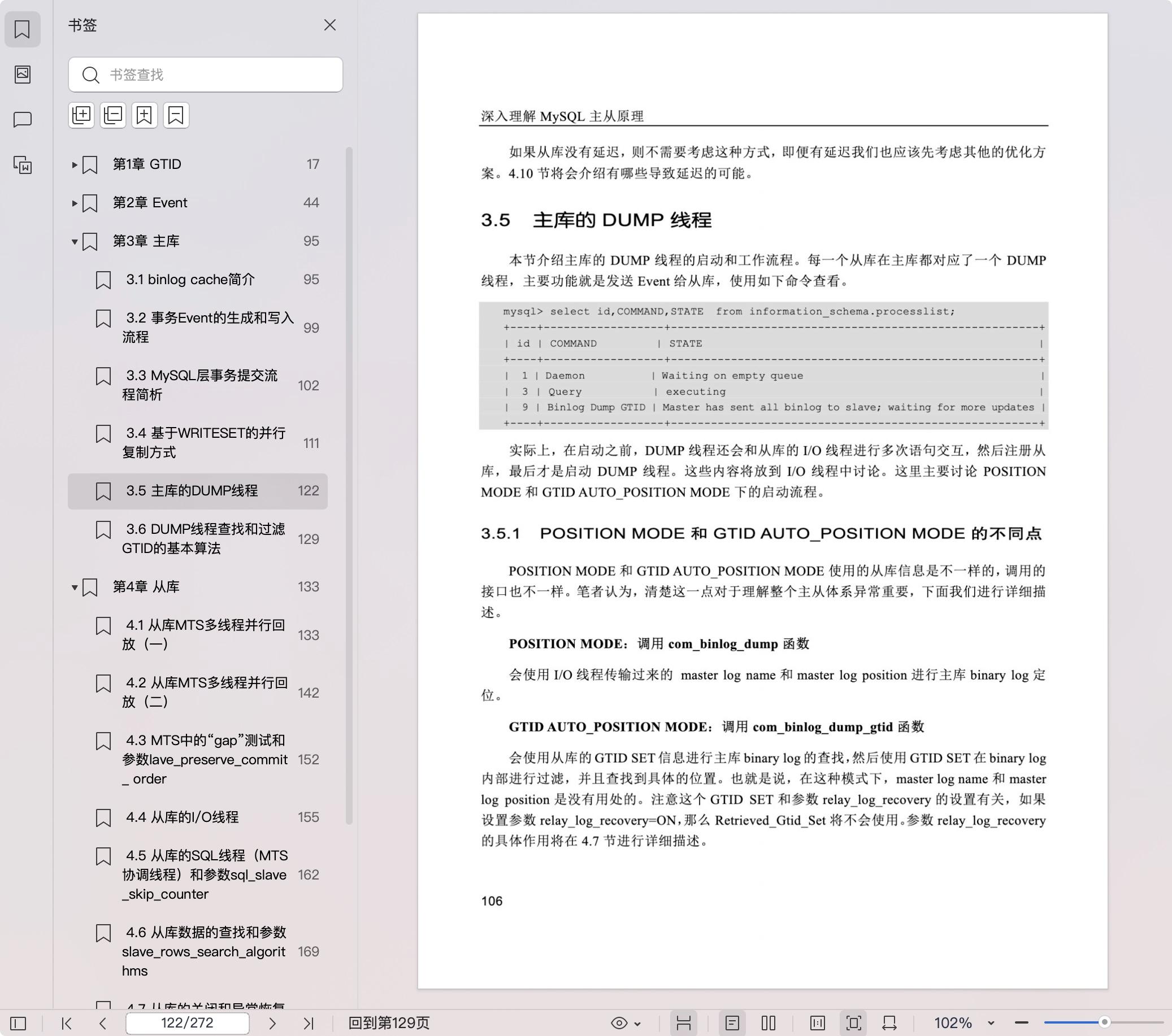Toggle continuous scrolling mode
This screenshot has width=1172, height=1036.
pos(683,1023)
